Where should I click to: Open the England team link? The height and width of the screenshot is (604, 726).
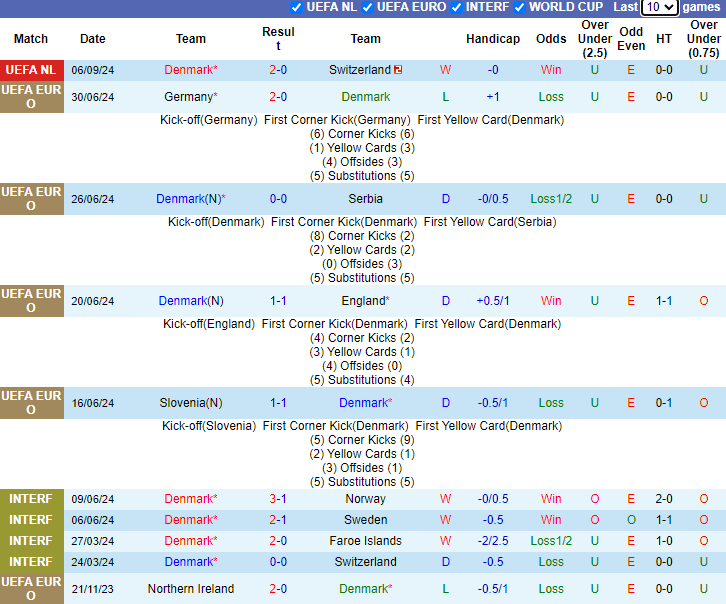(x=363, y=301)
